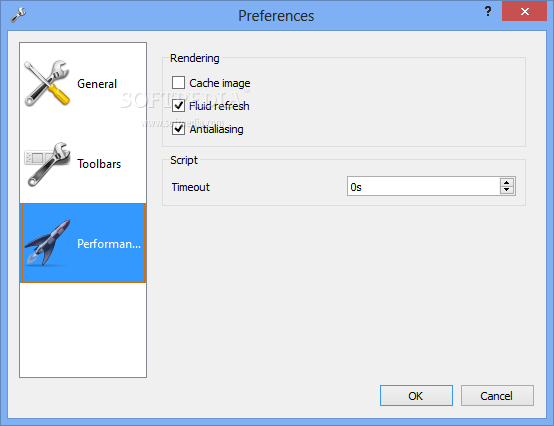Click the Rendering group title
Image resolution: width=554 pixels, height=426 pixels.
[195, 58]
